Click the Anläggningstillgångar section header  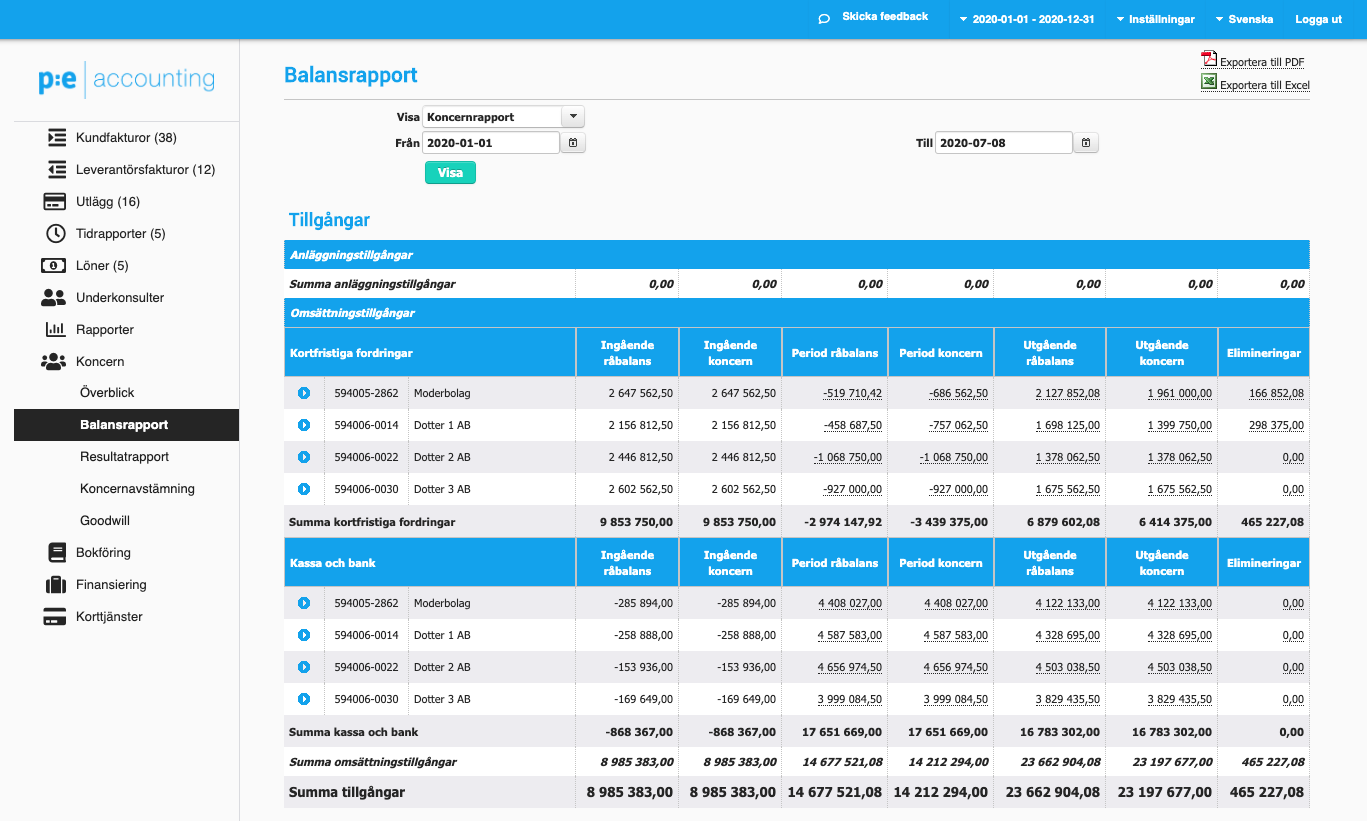[796, 255]
